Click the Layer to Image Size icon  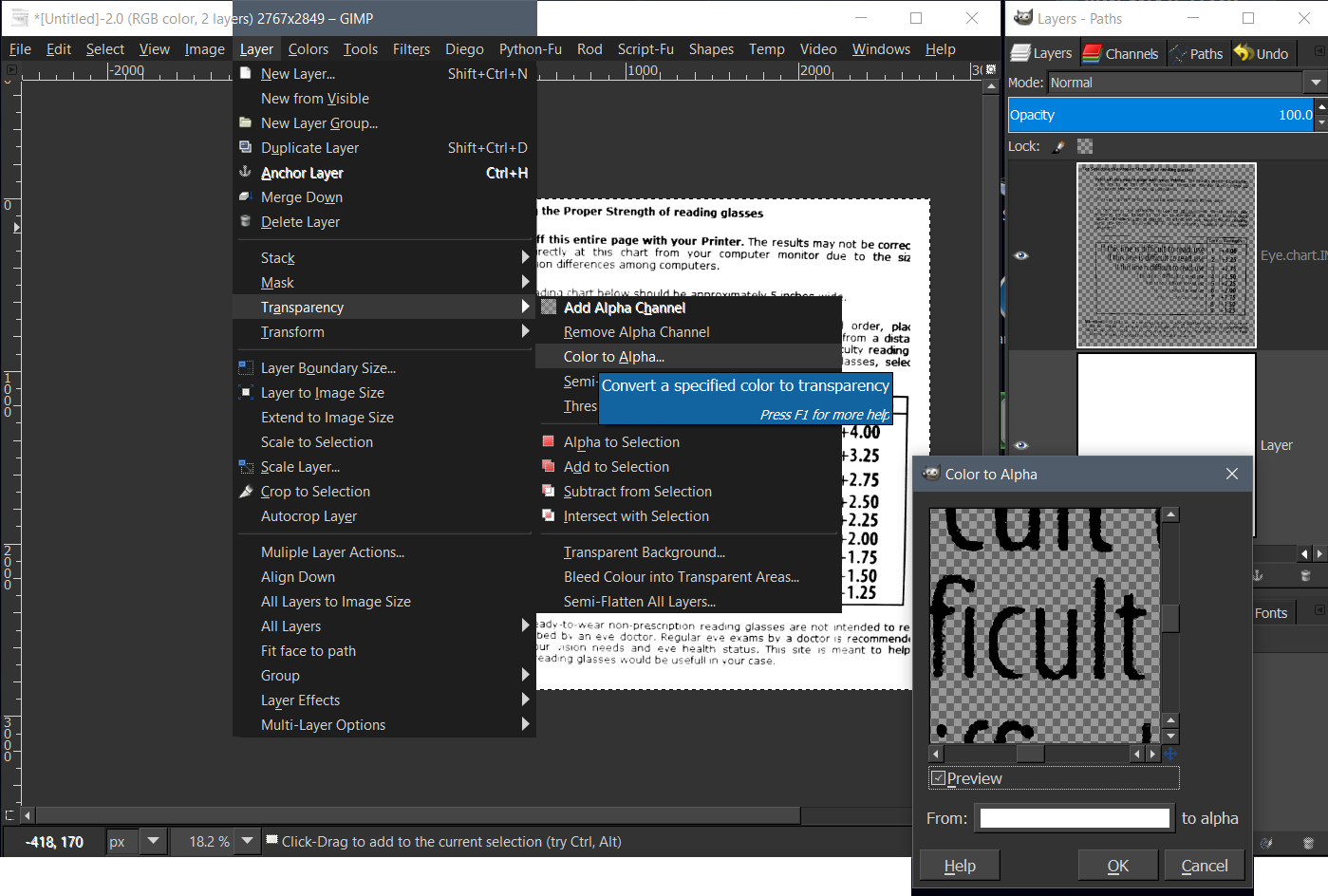click(x=245, y=392)
